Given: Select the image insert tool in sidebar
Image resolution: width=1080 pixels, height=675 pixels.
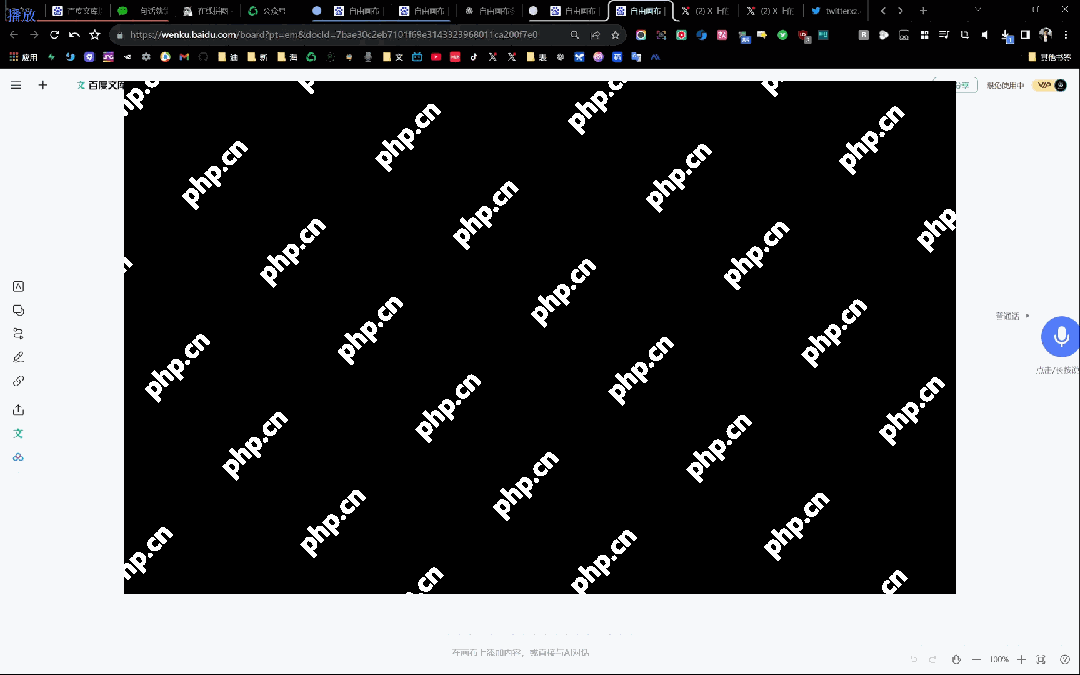Looking at the screenshot, I should click(18, 286).
